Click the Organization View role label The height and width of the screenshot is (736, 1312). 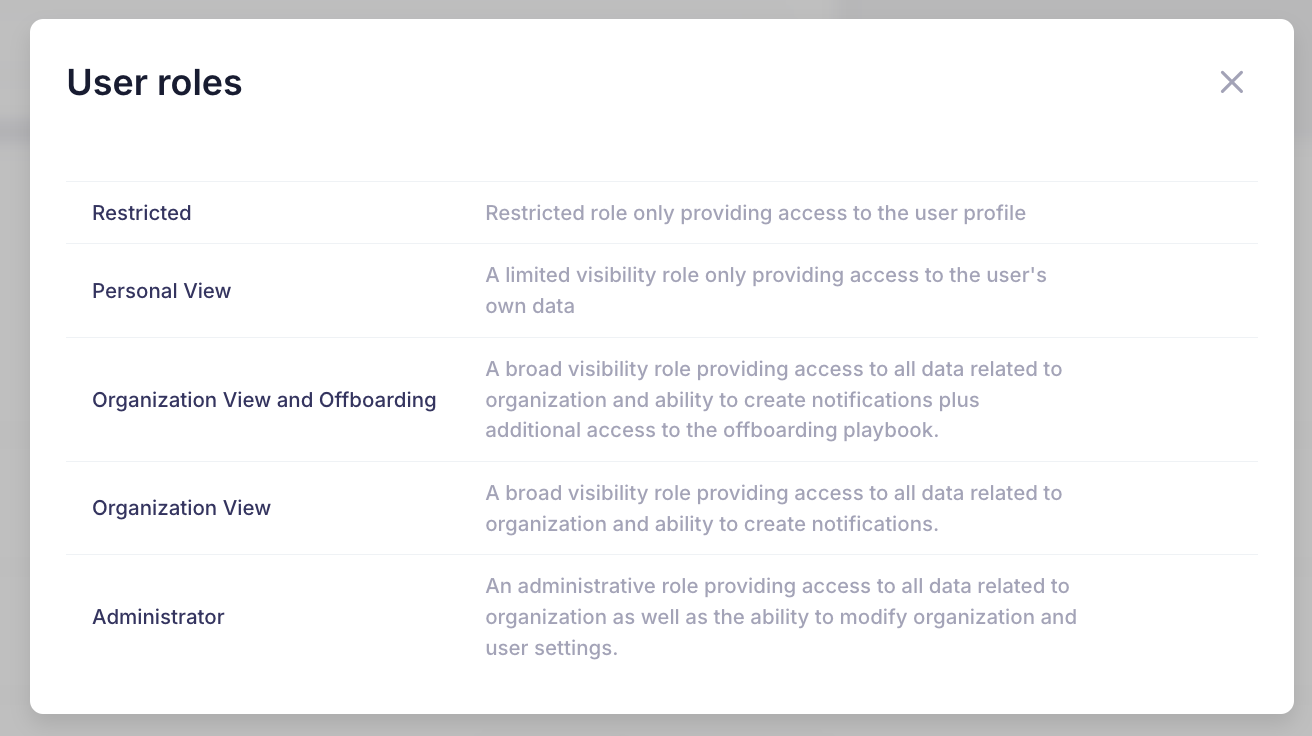click(x=181, y=508)
